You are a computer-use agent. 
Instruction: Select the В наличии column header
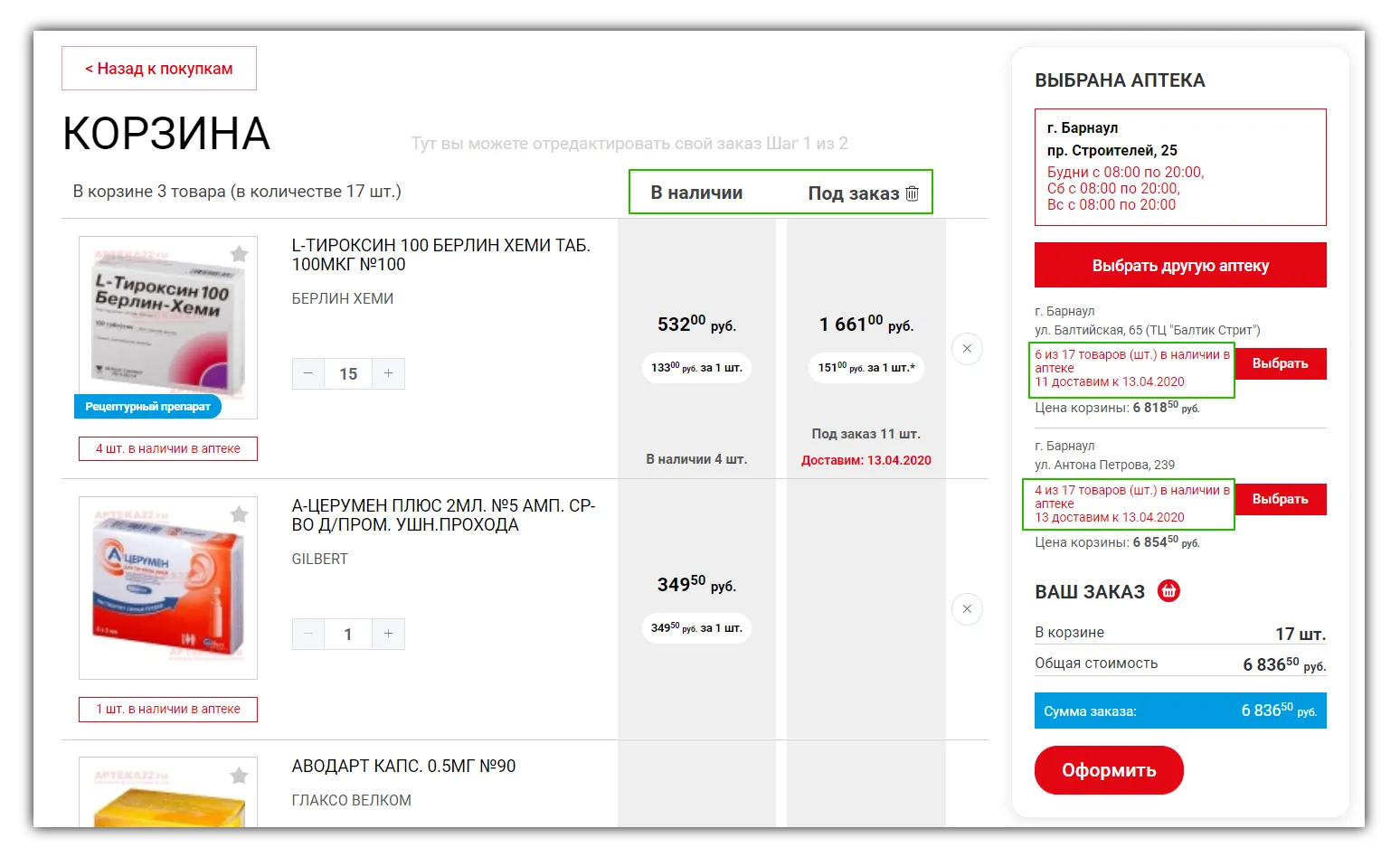[696, 193]
